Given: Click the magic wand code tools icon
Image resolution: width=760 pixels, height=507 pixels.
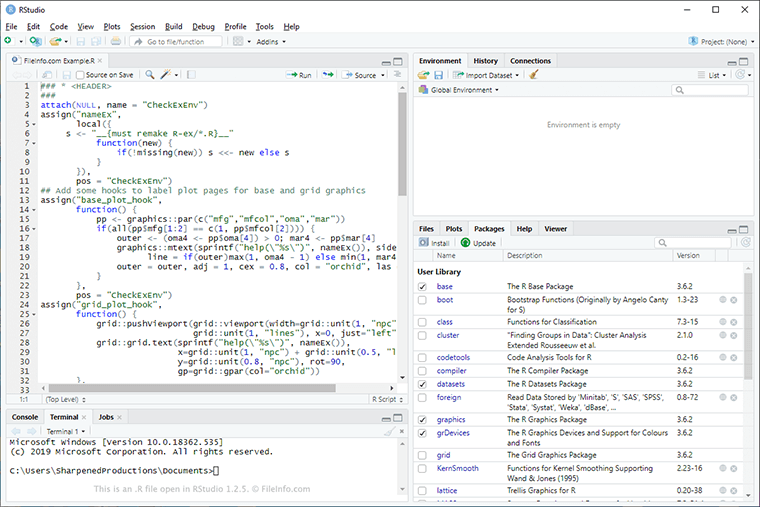Looking at the screenshot, I should tap(166, 75).
